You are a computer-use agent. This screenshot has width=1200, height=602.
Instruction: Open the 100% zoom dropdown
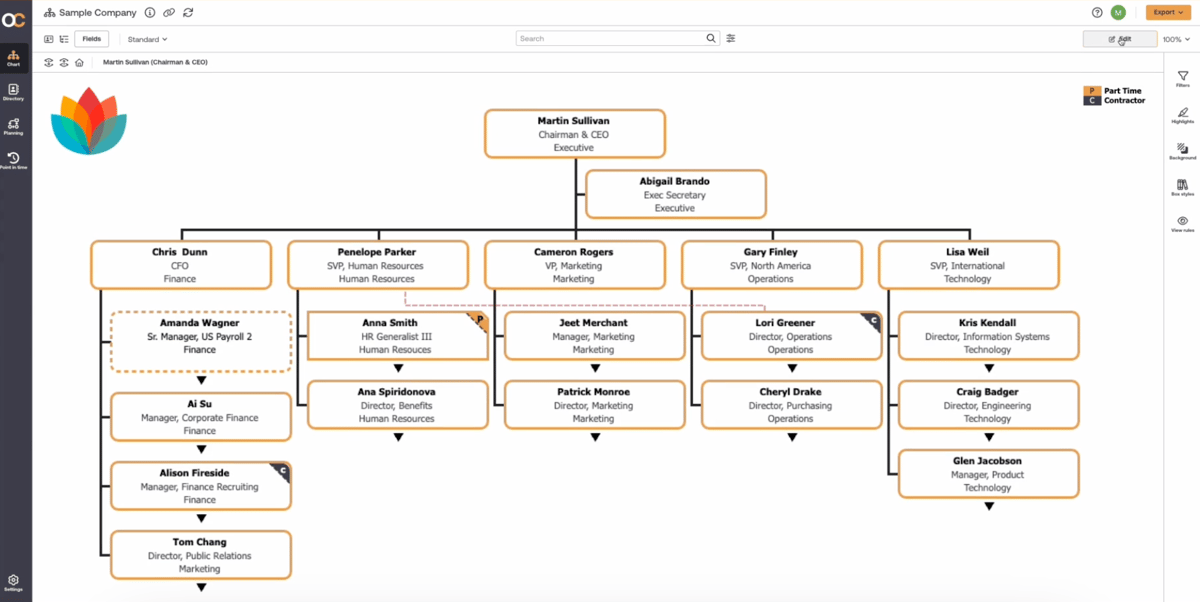[x=1176, y=38]
